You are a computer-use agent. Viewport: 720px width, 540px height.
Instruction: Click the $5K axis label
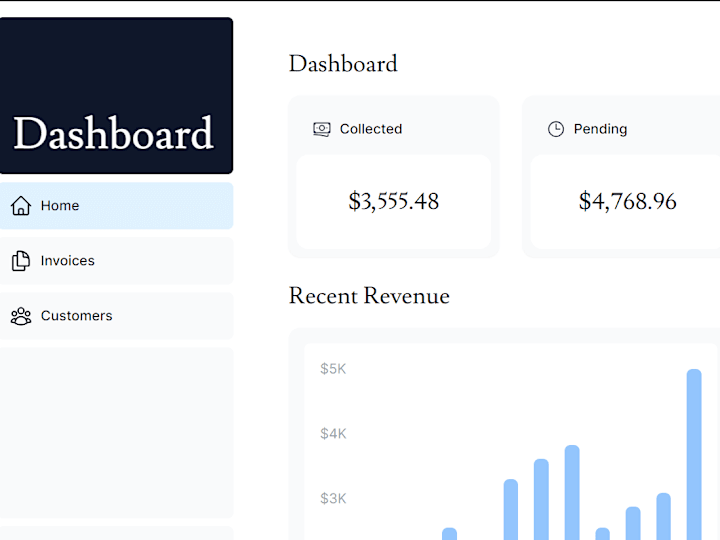tap(333, 369)
